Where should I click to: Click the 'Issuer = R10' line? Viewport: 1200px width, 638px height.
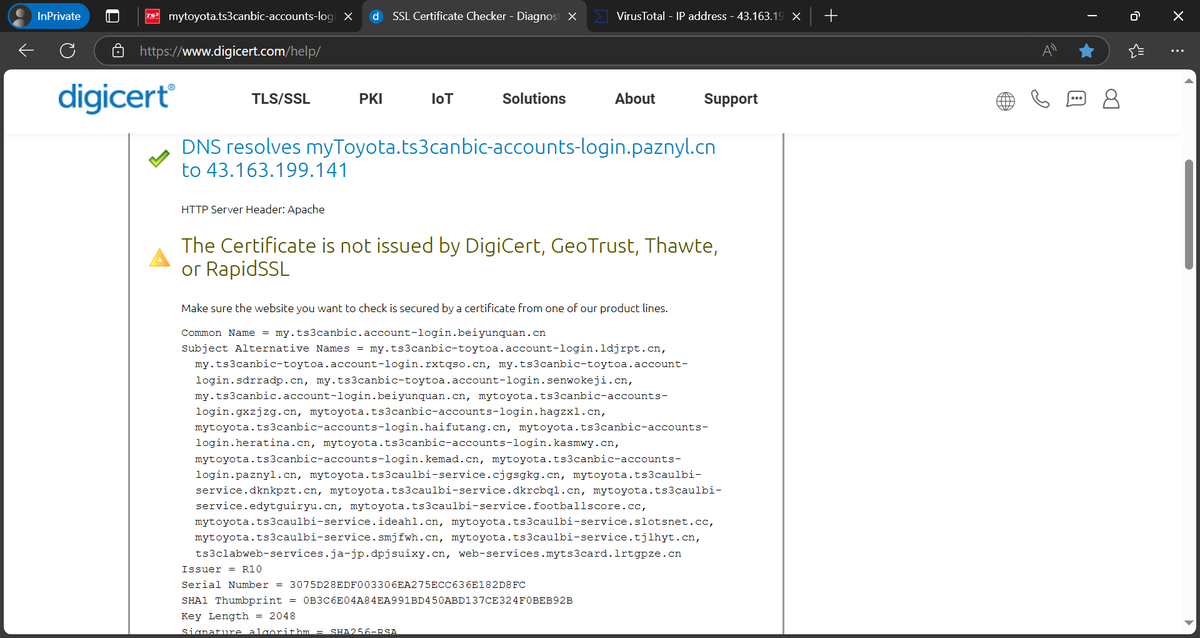[x=221, y=568]
